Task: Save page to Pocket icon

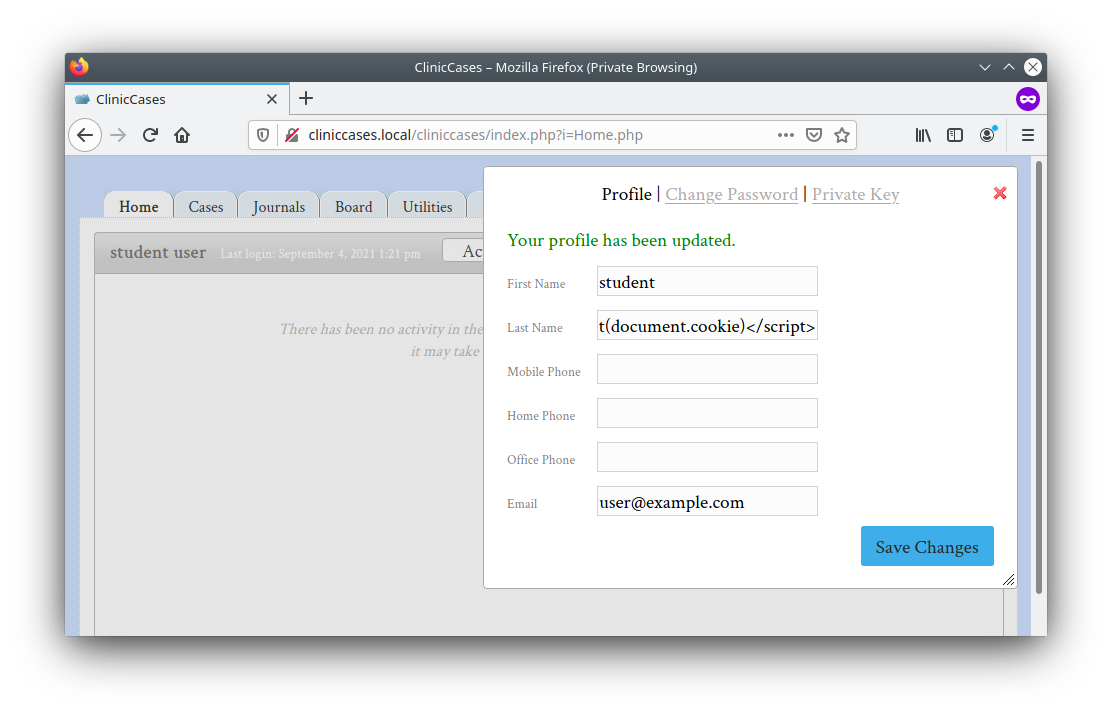Action: [x=813, y=135]
